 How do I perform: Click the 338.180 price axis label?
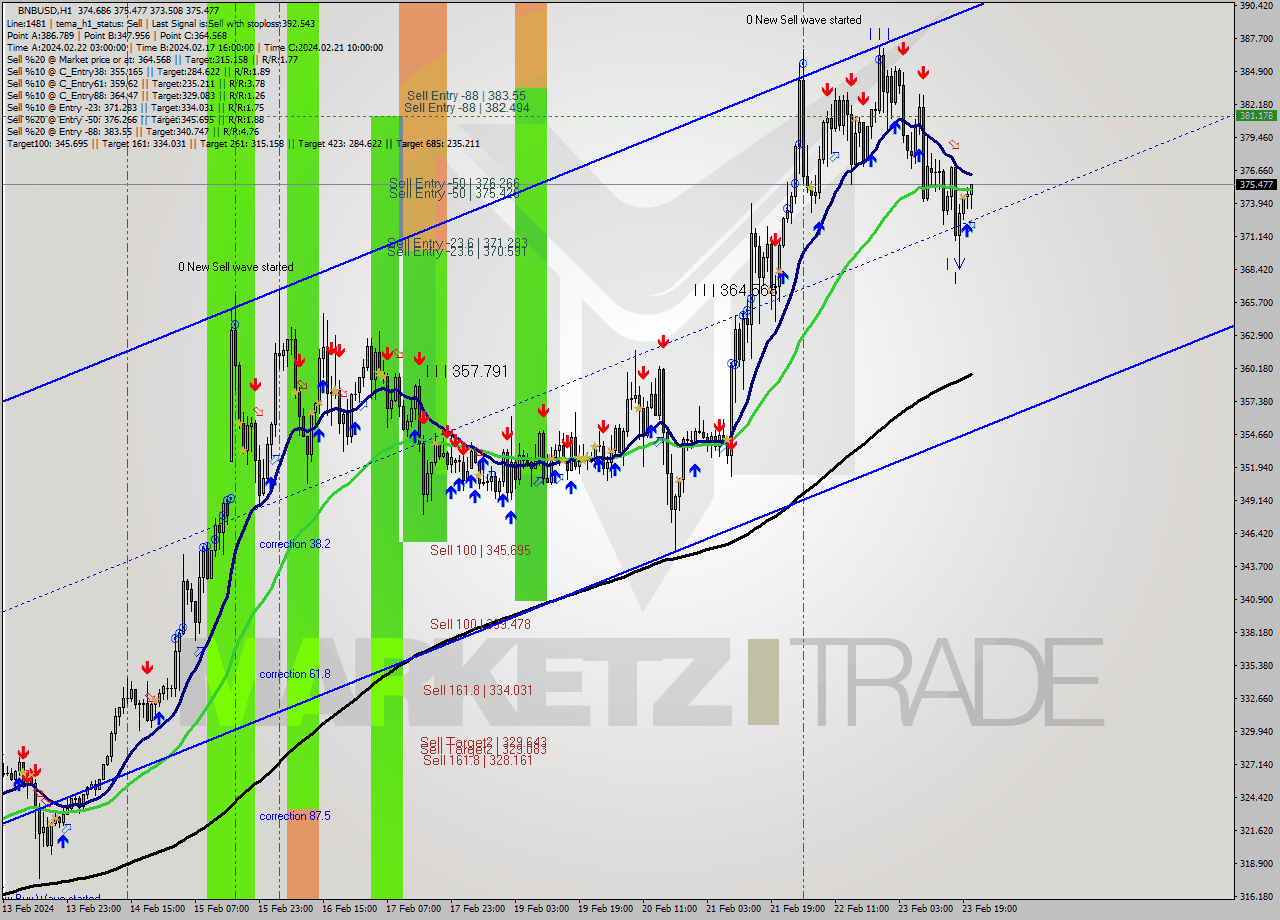(x=1256, y=632)
